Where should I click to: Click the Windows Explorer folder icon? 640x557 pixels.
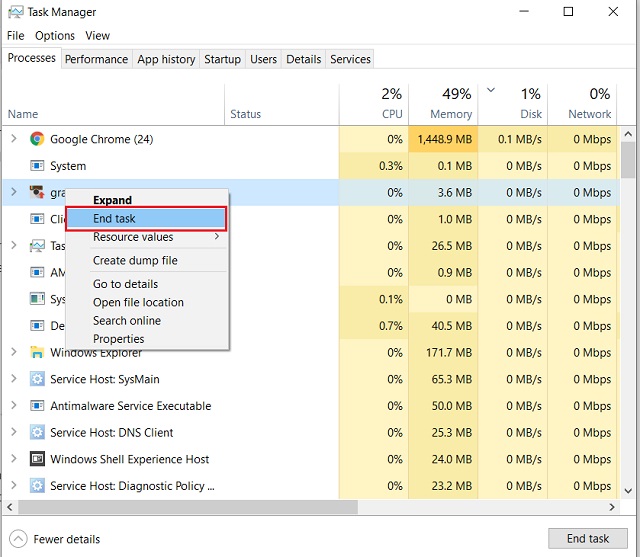coord(37,352)
